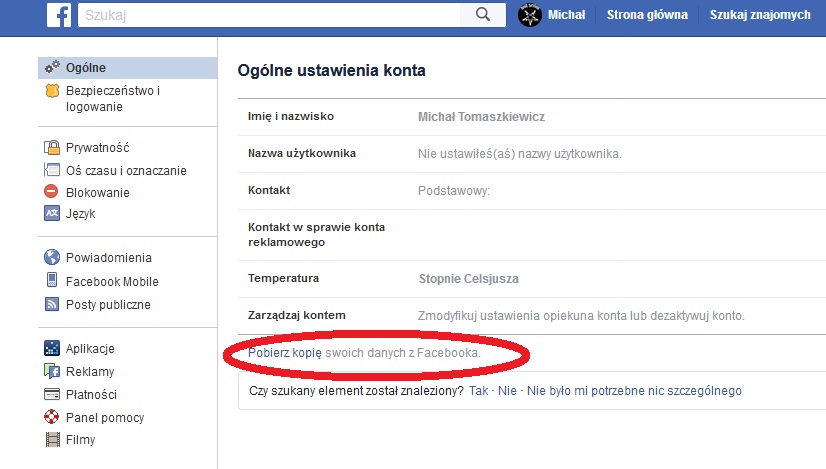This screenshot has width=826, height=469.
Task: Click the Facebook logo icon
Action: (x=59, y=15)
